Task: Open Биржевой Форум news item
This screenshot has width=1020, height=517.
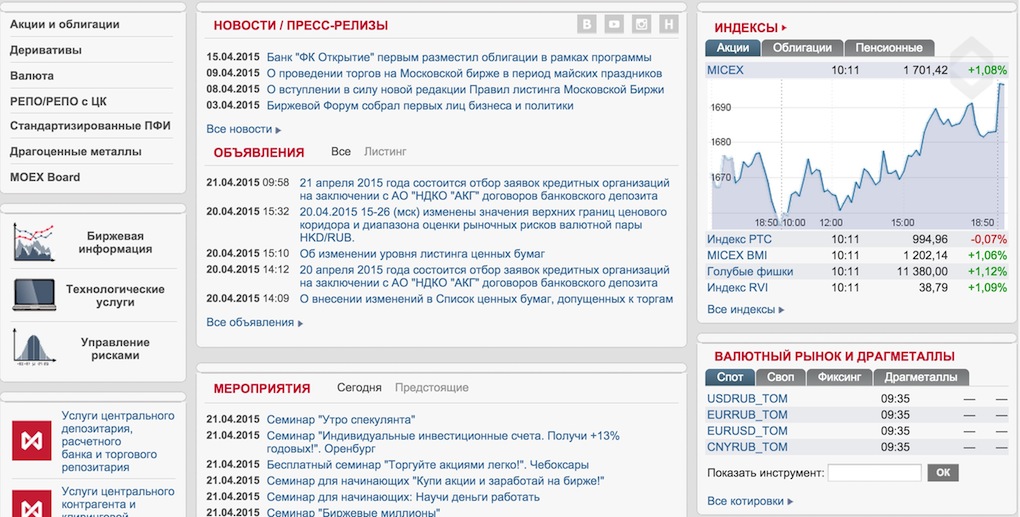Action: coord(420,105)
